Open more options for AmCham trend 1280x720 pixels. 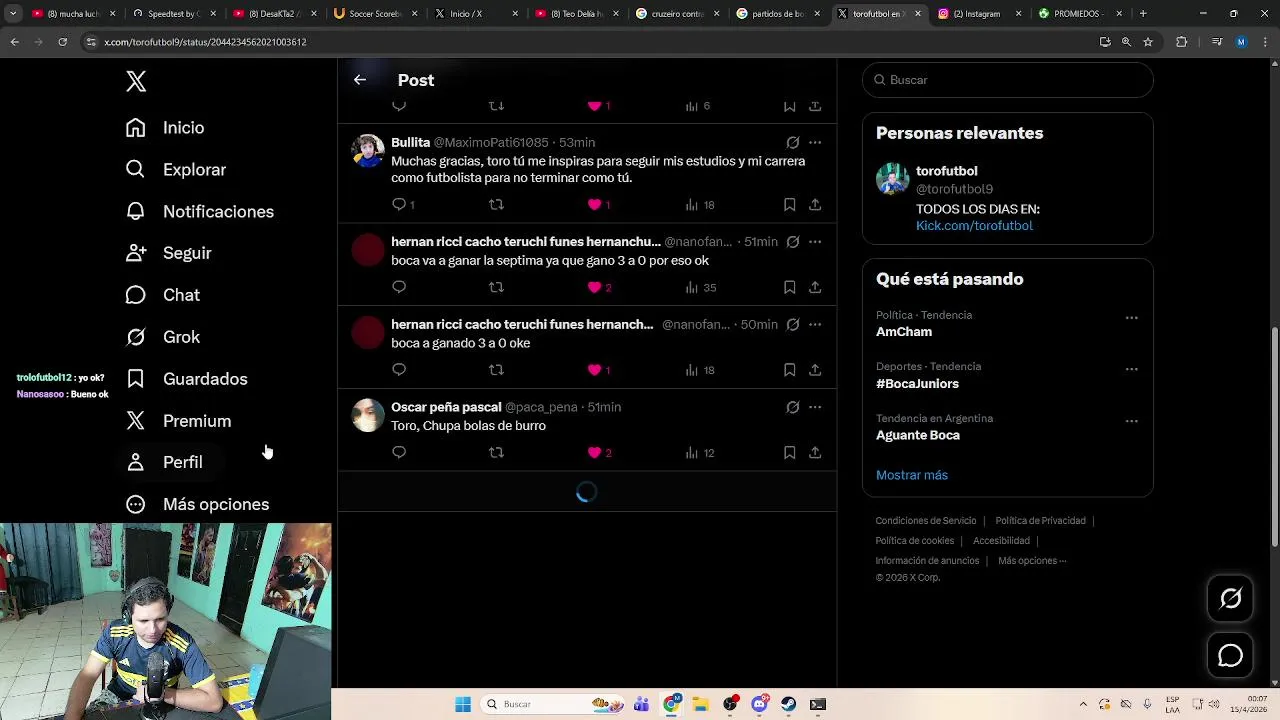(x=1131, y=318)
